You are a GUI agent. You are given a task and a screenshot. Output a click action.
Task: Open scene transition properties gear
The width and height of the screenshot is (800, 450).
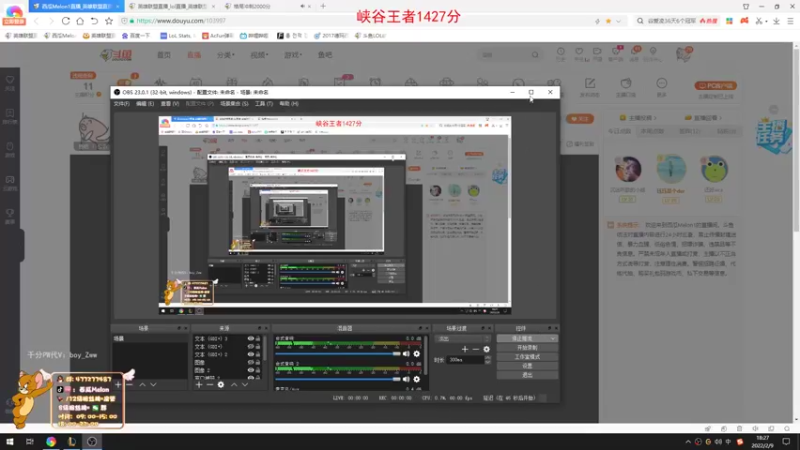click(487, 349)
